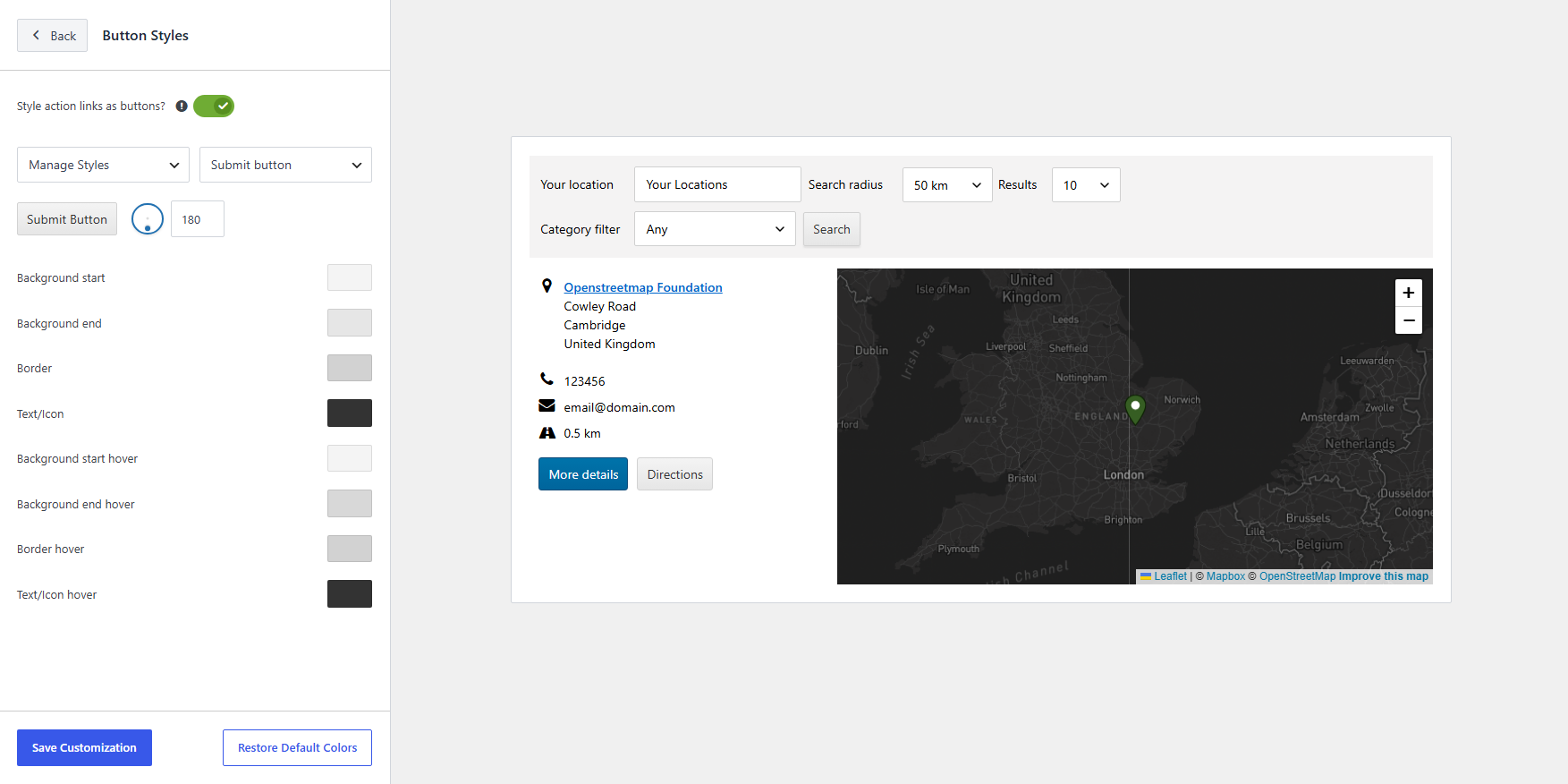1568x784 pixels.
Task: Toggle Style action links as buttons switch
Action: [x=214, y=106]
